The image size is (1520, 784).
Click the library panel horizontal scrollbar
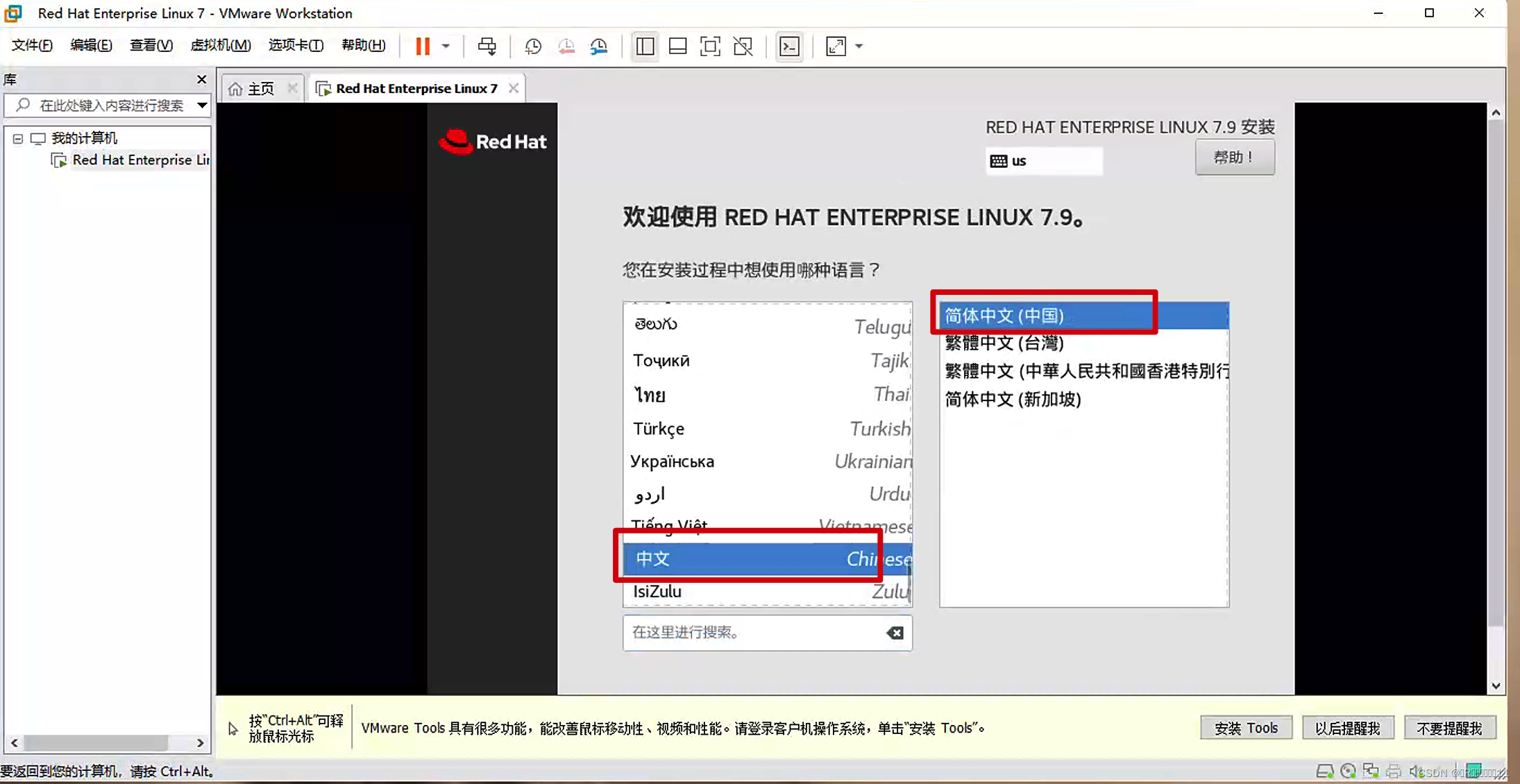(x=96, y=743)
